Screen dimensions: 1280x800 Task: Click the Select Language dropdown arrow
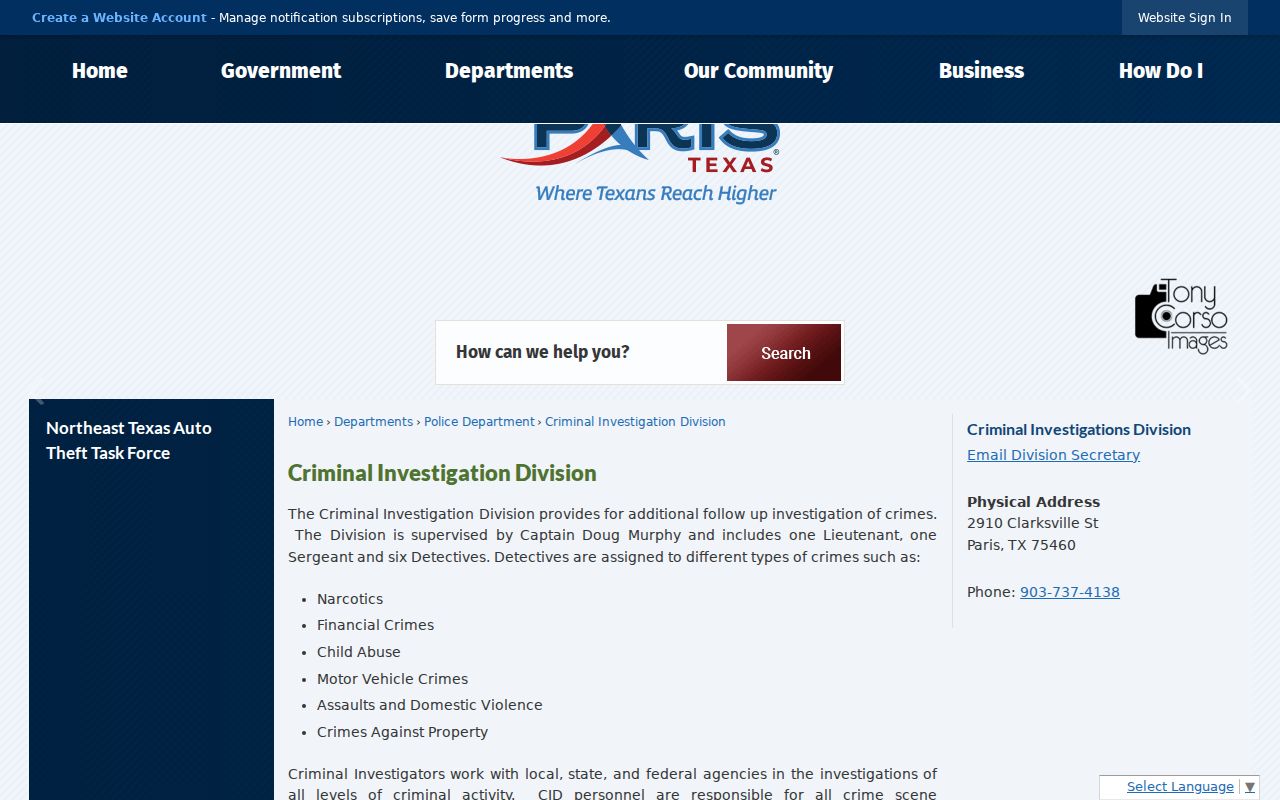click(x=1249, y=788)
